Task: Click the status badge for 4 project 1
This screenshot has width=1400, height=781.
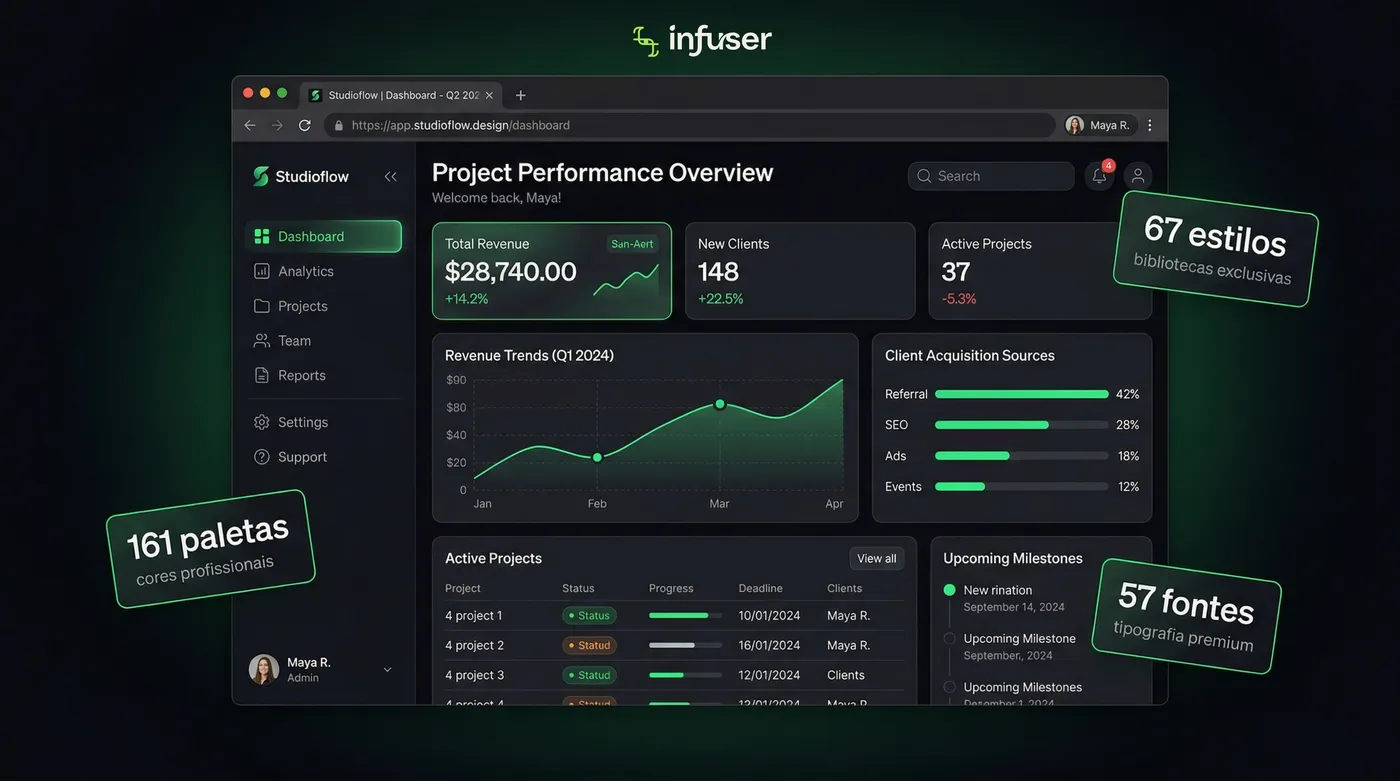Action: (x=589, y=616)
